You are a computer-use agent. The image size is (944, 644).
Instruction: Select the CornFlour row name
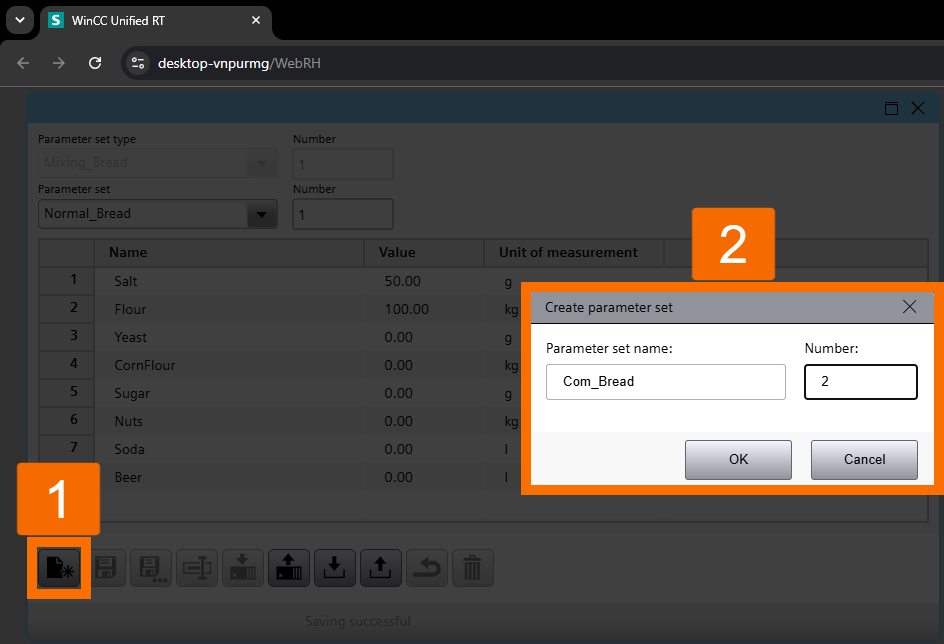tap(144, 365)
